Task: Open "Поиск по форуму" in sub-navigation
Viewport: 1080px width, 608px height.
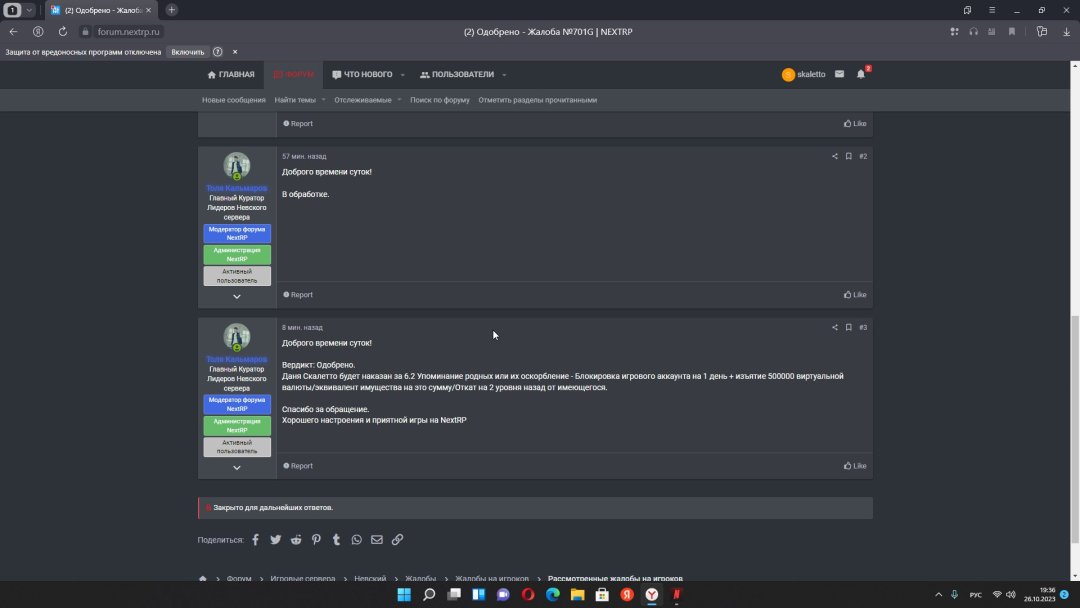Action: click(x=439, y=100)
